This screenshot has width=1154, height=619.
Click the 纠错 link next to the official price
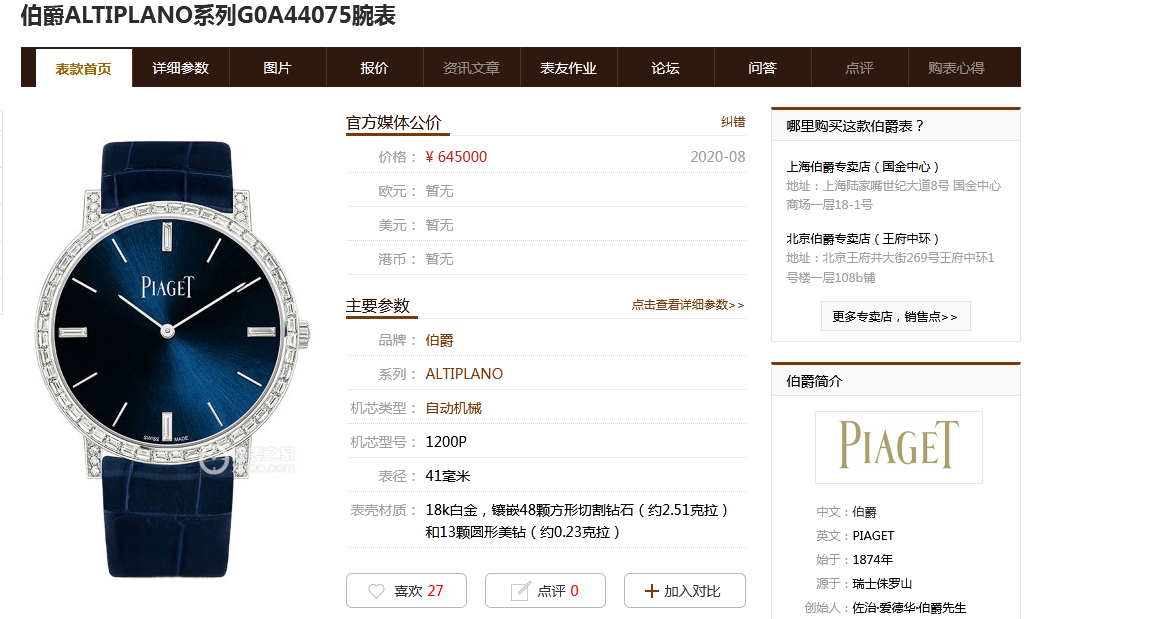[733, 122]
